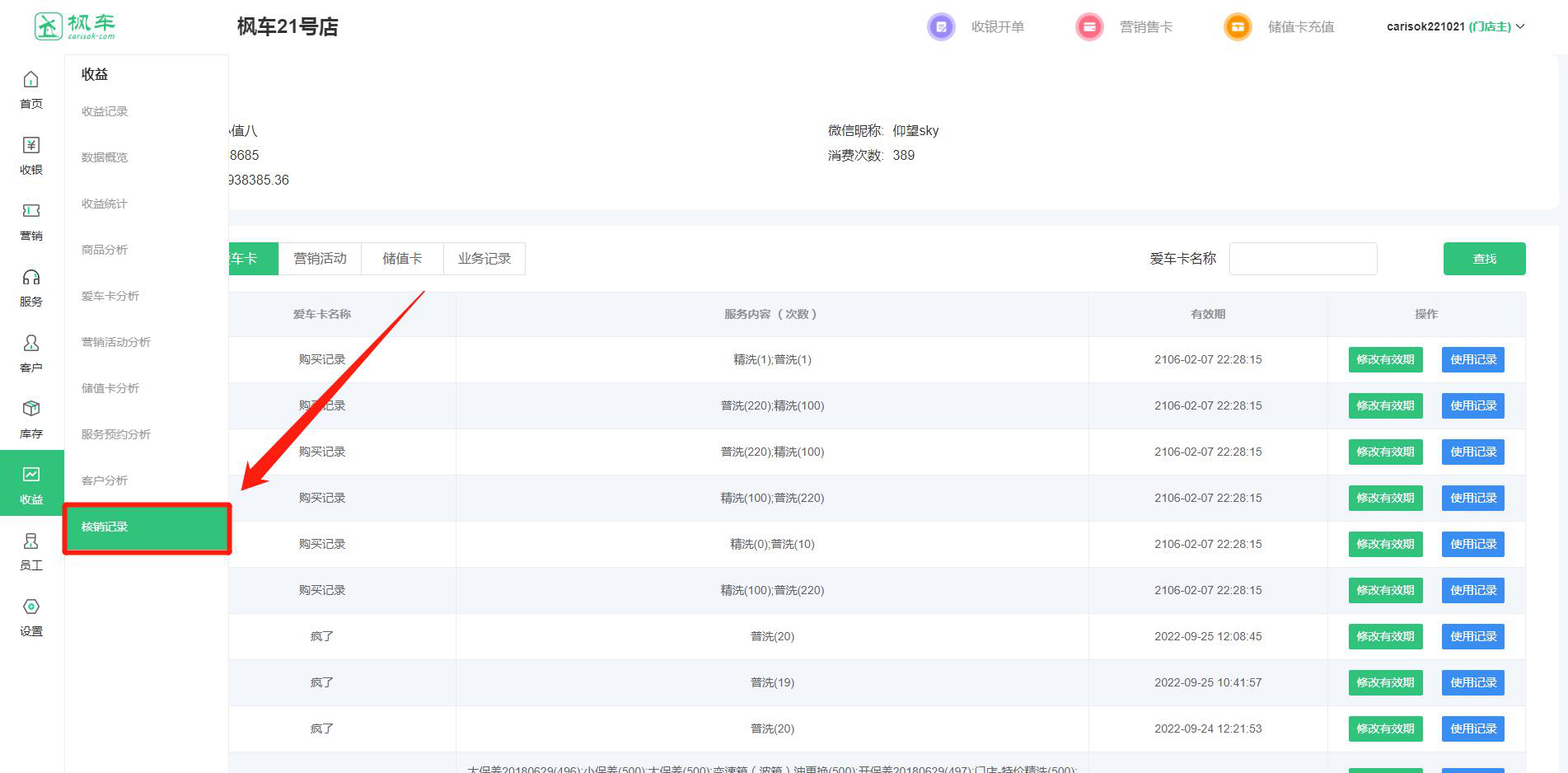This screenshot has height=773, width=1568.
Task: Click 使用记录 for 精洗(0);普洗(10) row
Action: click(1473, 544)
